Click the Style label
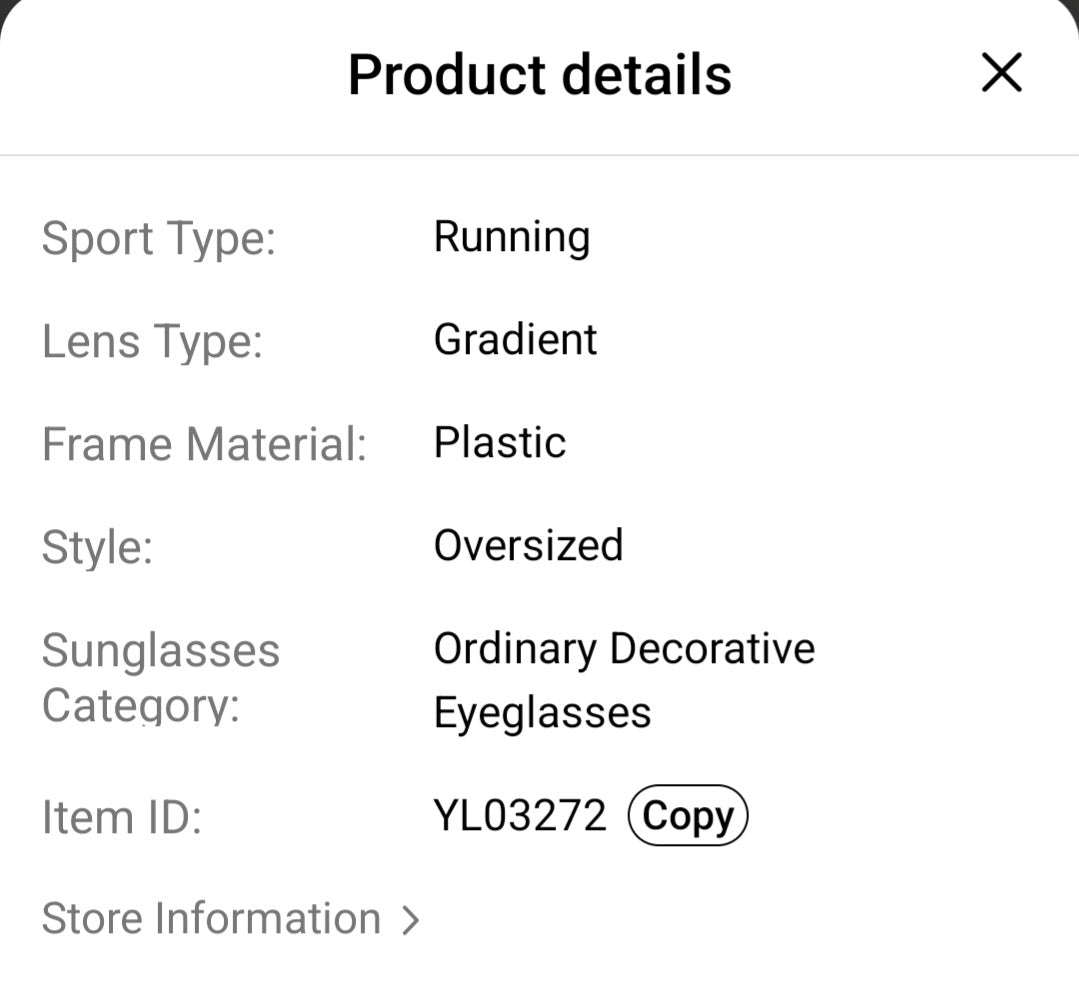Image resolution: width=1079 pixels, height=1004 pixels. (x=95, y=548)
